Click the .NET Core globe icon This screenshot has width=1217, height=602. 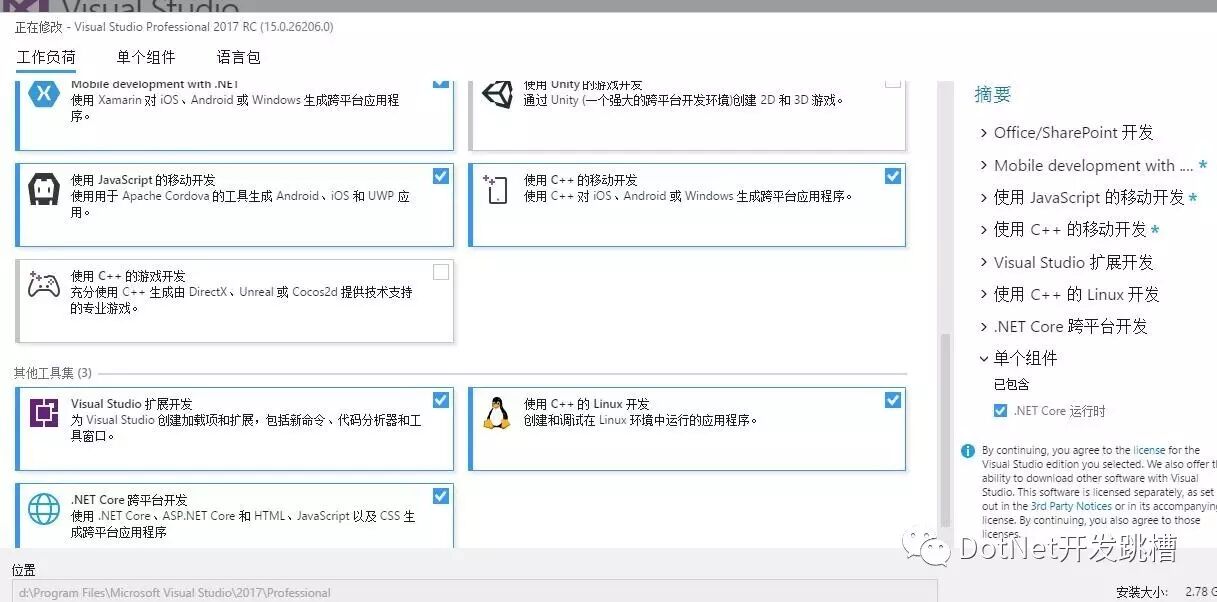(x=43, y=508)
